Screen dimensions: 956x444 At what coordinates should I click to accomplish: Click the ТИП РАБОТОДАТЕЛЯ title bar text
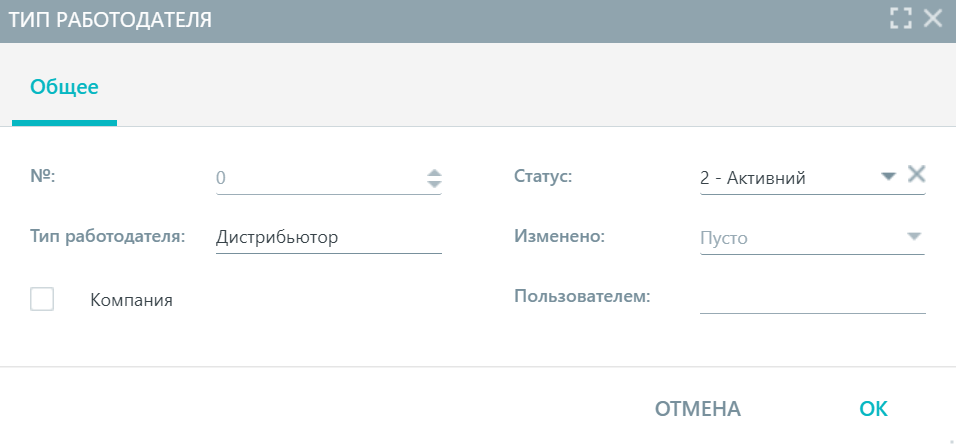coord(110,20)
